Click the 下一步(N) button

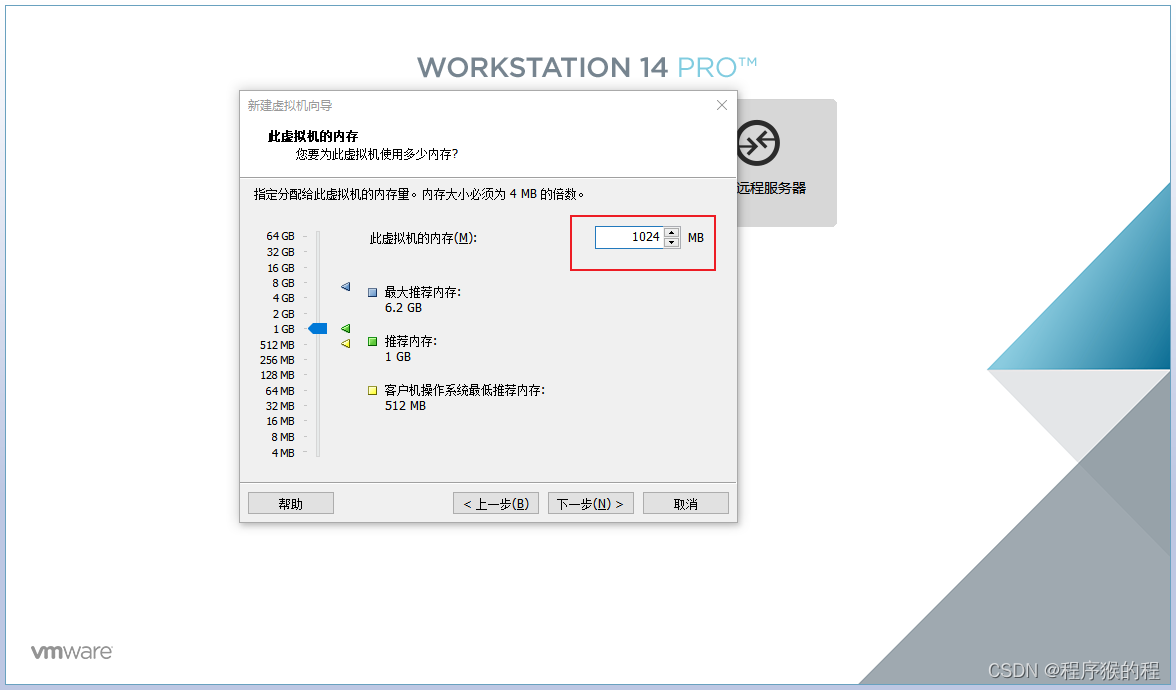click(590, 503)
